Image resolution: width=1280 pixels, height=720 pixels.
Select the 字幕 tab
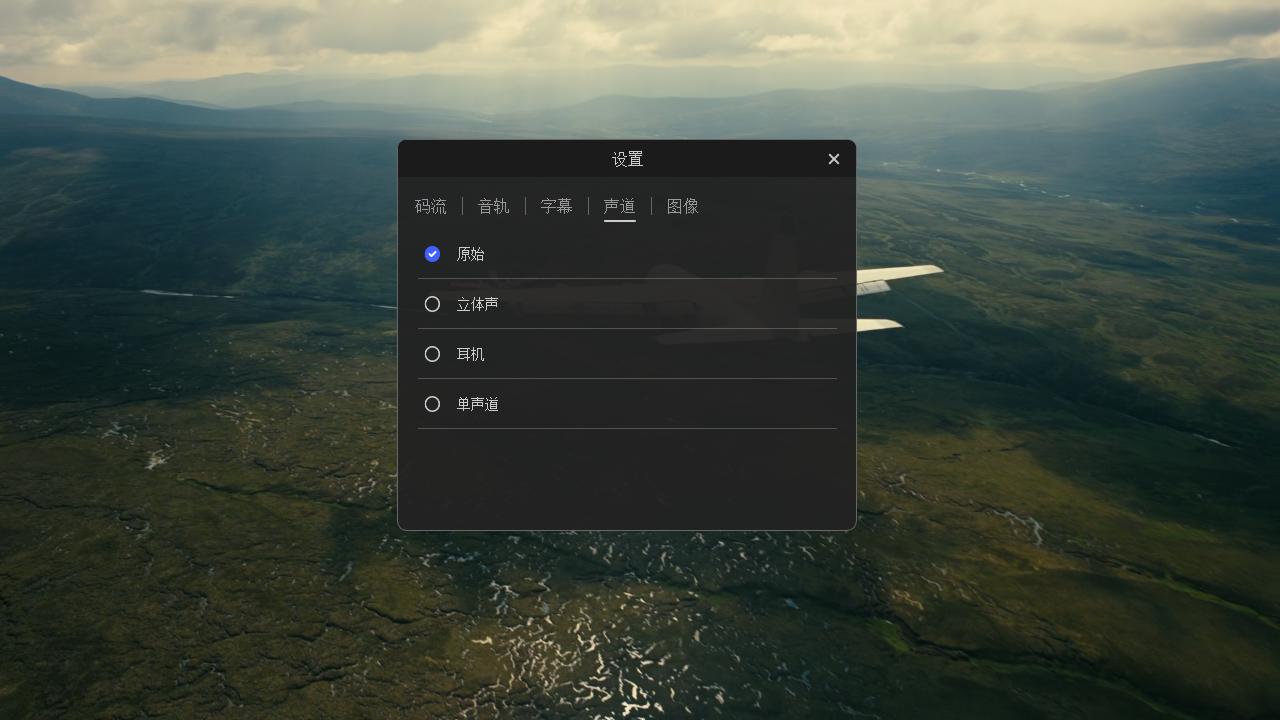556,206
